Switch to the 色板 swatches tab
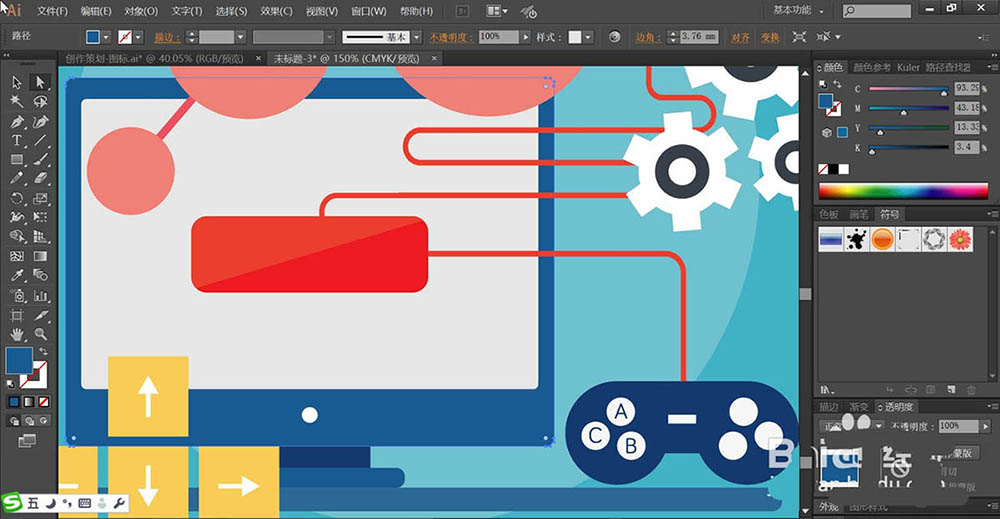 828,214
